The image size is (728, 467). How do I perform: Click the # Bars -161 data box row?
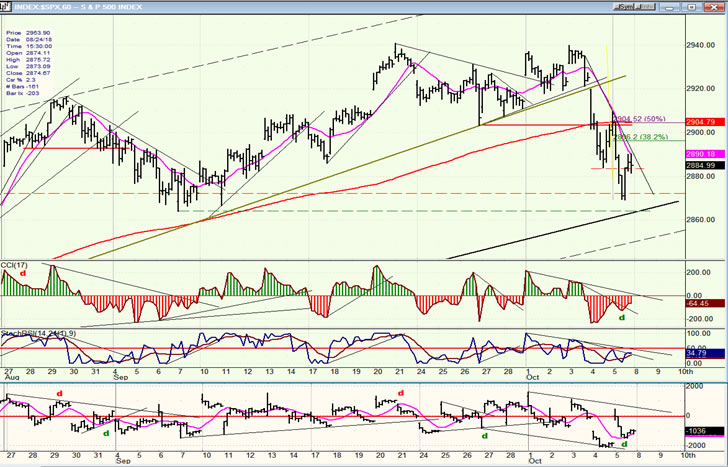(22, 87)
